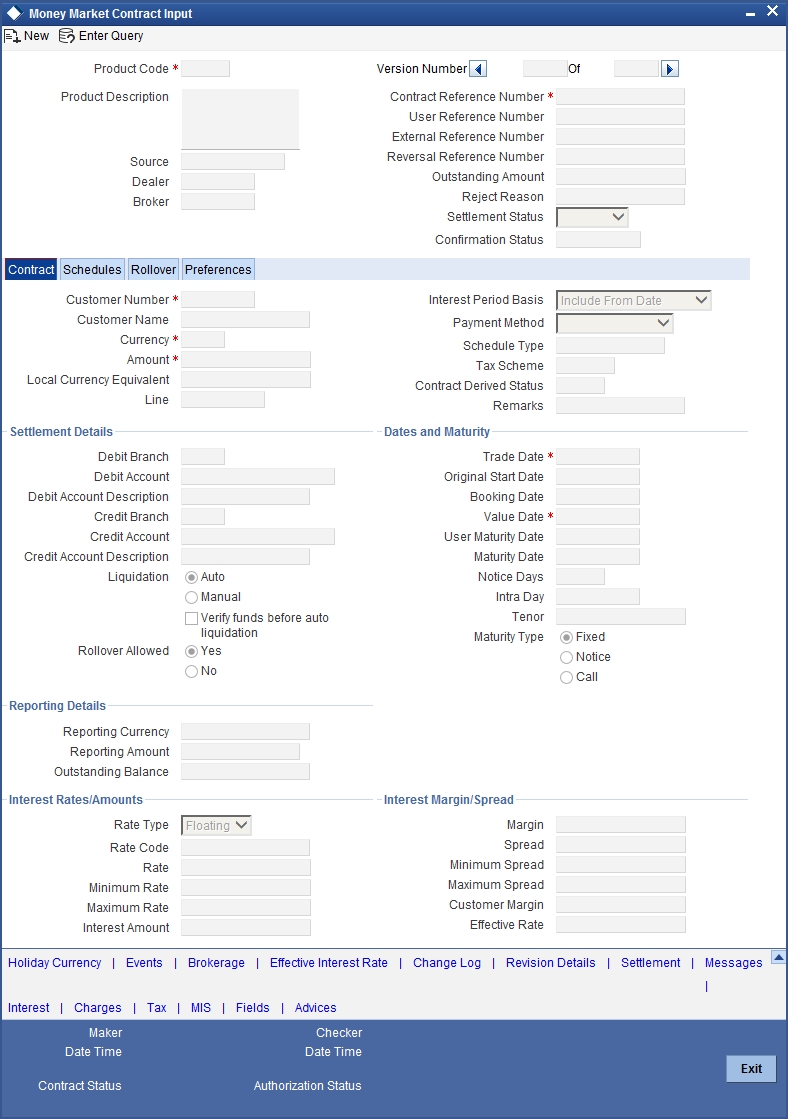Open the Fields link
Viewport: 788px width, 1119px height.
click(x=253, y=1008)
